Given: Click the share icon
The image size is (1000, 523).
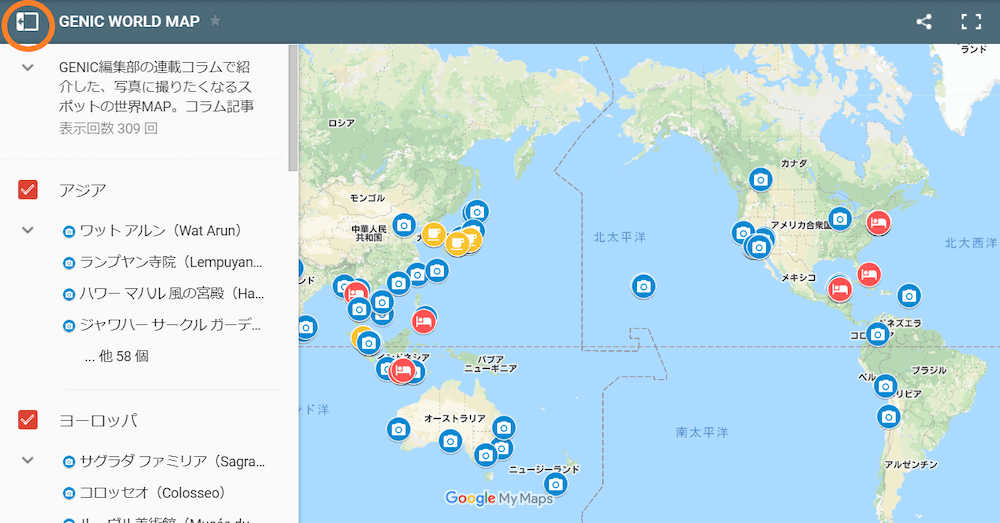Looking at the screenshot, I should (x=924, y=21).
